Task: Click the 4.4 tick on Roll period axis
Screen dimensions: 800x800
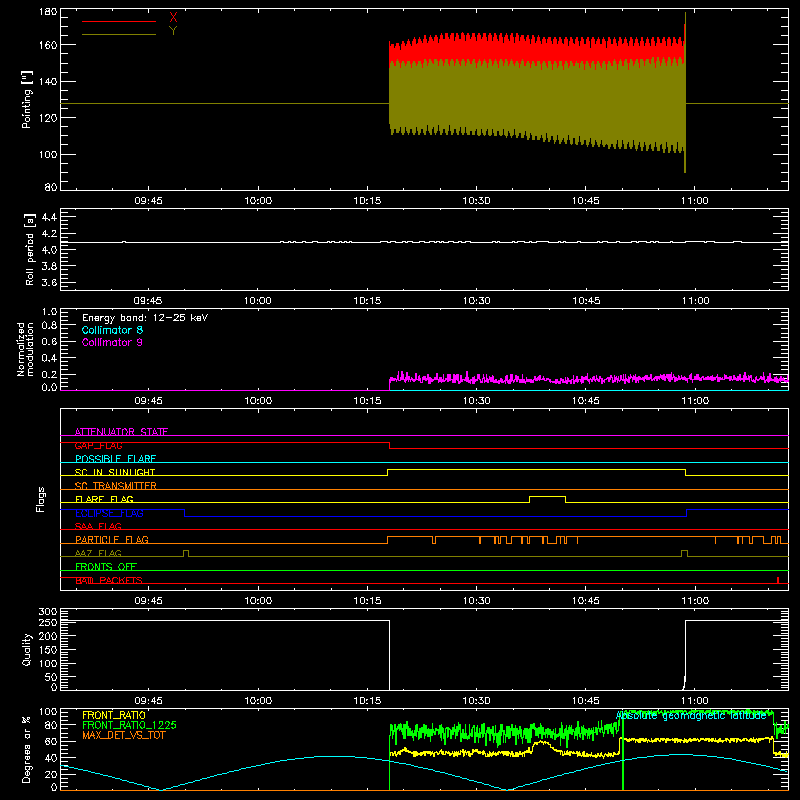Action: (x=49, y=217)
